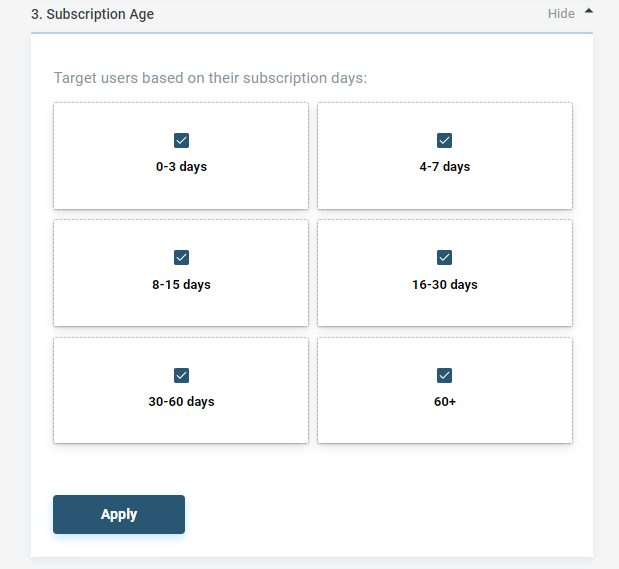Click the Hide link
619x569 pixels.
click(561, 14)
